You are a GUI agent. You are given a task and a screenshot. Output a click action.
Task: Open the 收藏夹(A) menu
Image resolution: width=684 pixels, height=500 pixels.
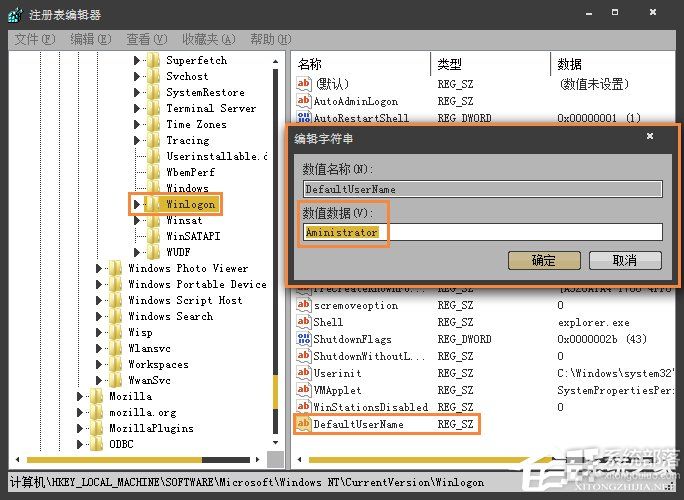click(209, 40)
